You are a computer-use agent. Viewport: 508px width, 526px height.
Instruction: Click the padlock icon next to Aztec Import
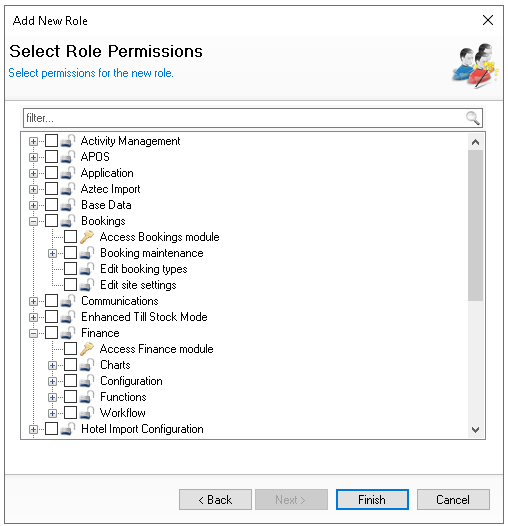tap(68, 189)
